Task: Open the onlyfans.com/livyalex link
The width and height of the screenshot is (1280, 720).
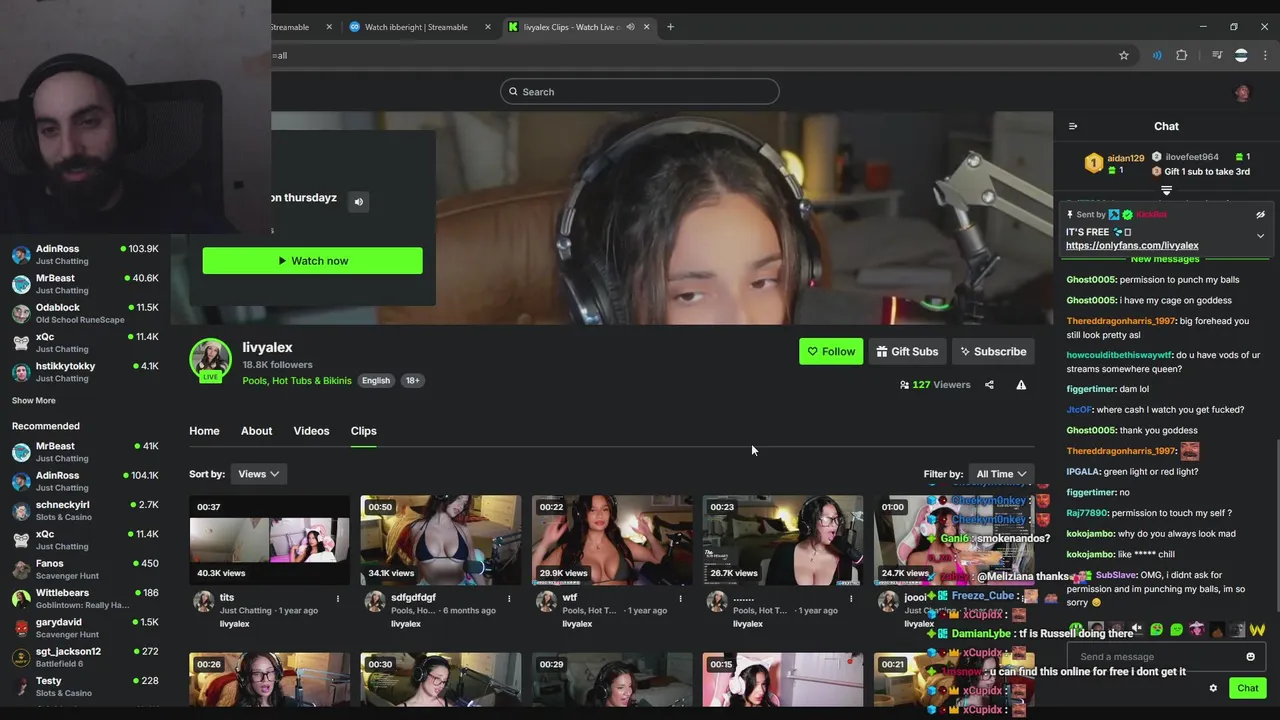Action: [1132, 246]
